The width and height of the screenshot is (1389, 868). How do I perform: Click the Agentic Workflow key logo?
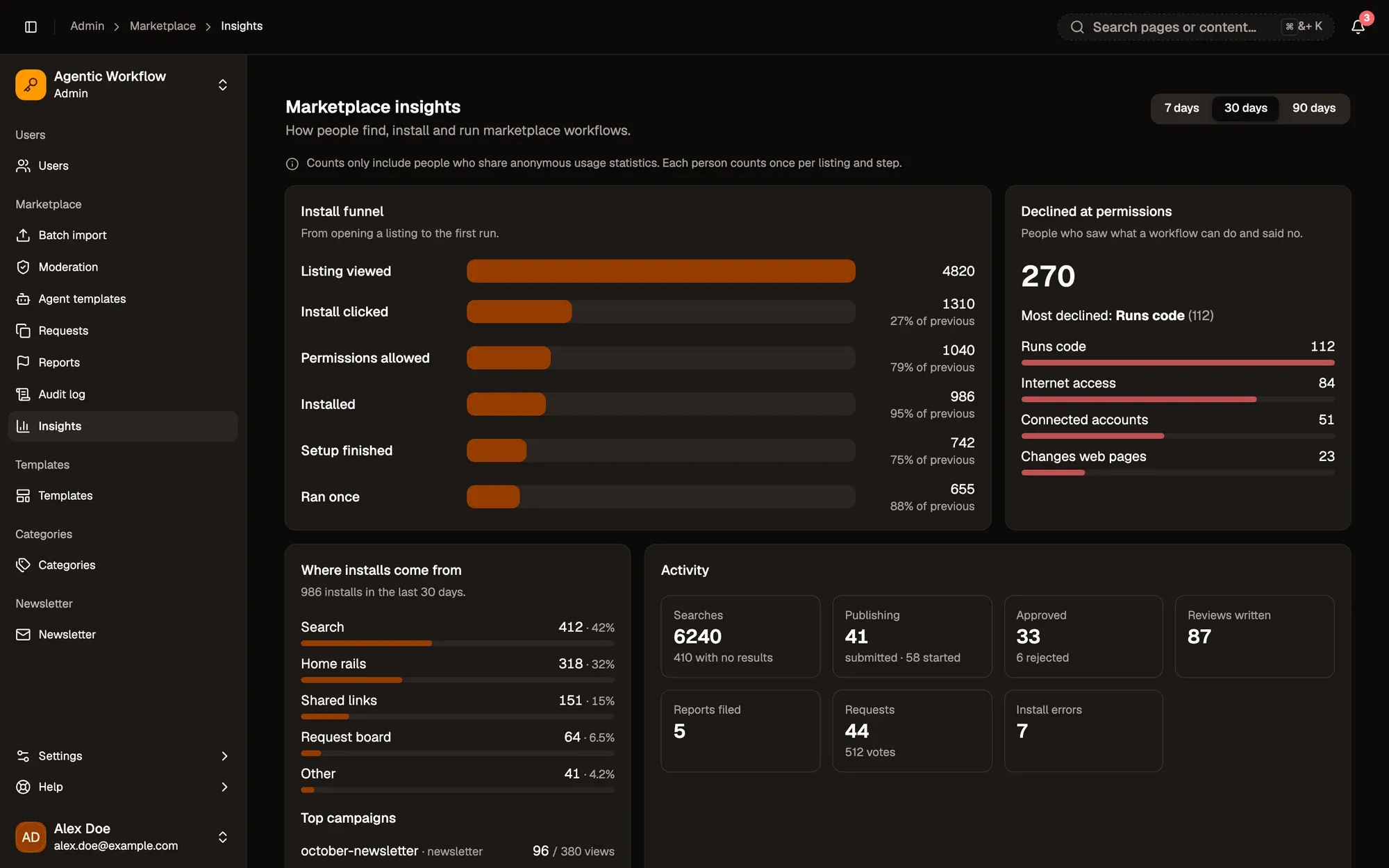(x=31, y=85)
